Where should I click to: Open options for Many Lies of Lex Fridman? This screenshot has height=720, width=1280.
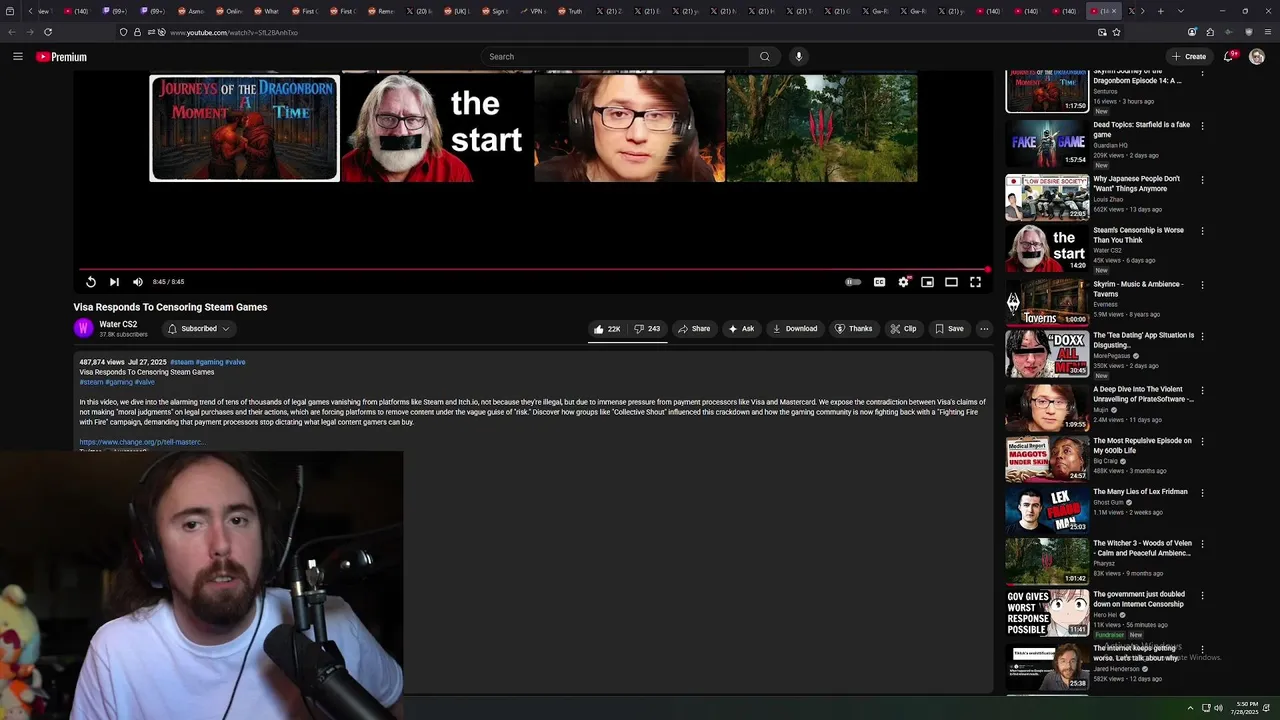point(1202,493)
